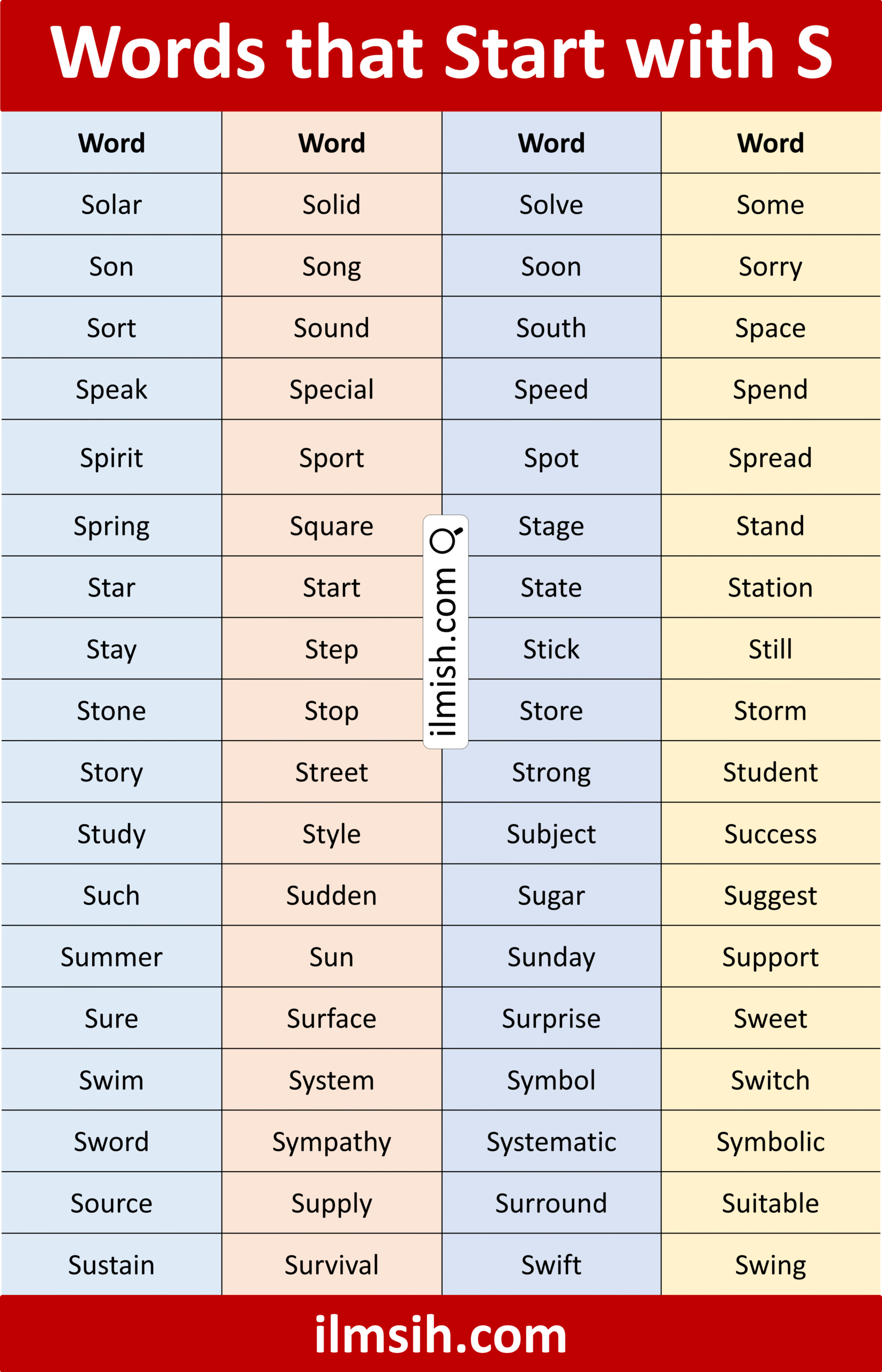Click the word Solar
The height and width of the screenshot is (1372, 882).
click(111, 205)
